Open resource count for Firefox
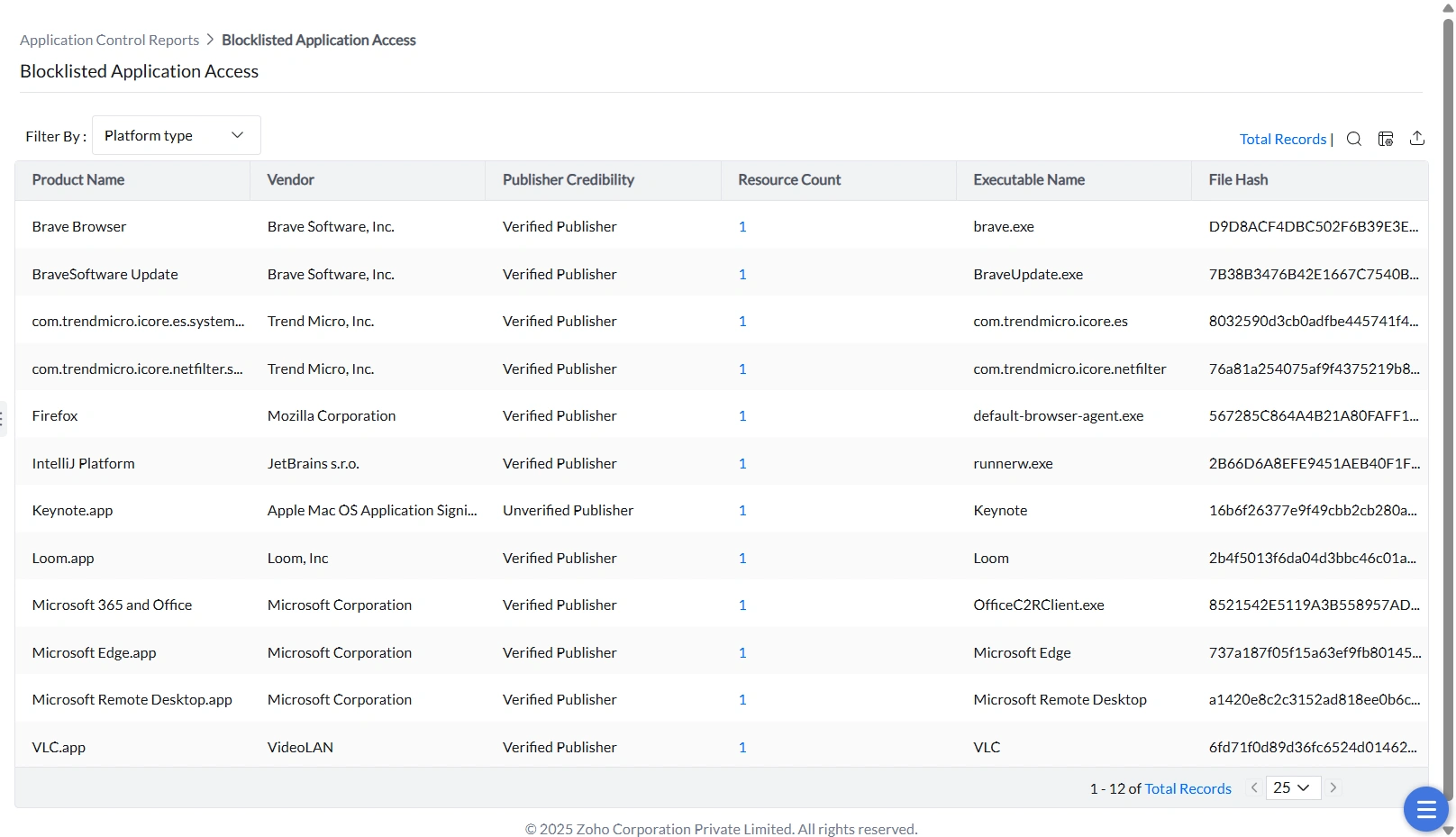 (742, 415)
